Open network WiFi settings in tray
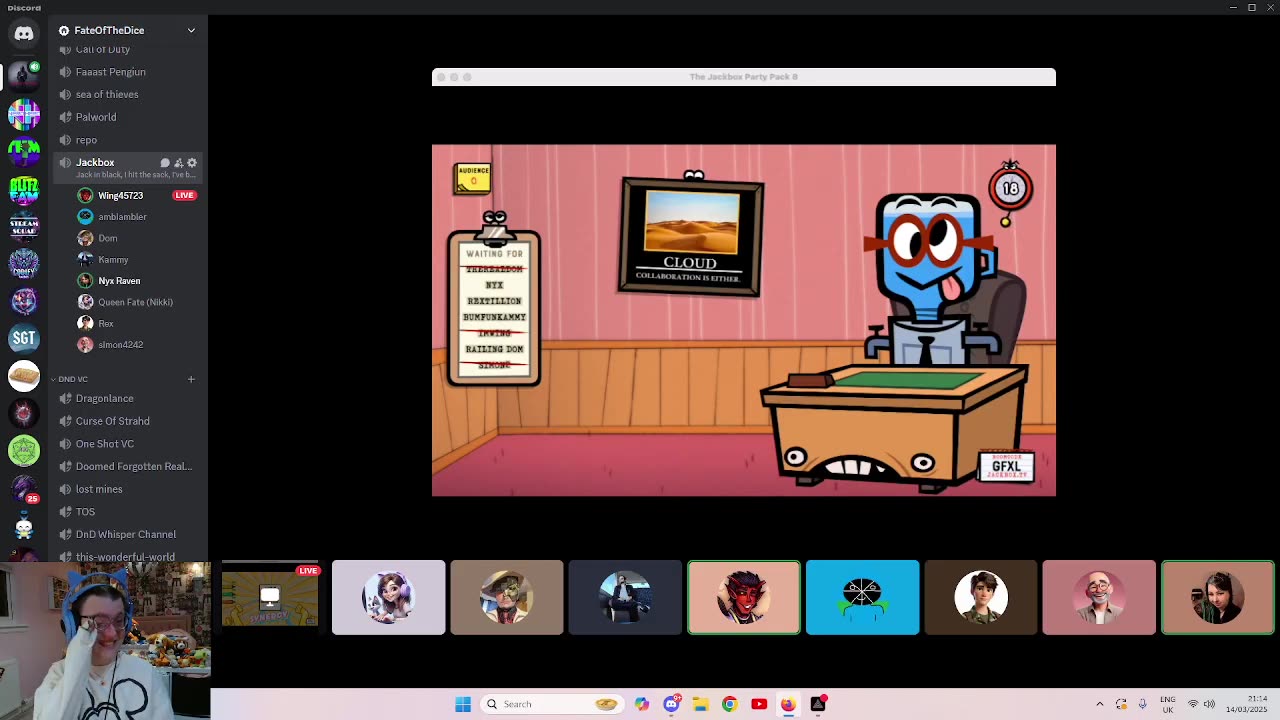This screenshot has height=720, width=1280. (1192, 704)
